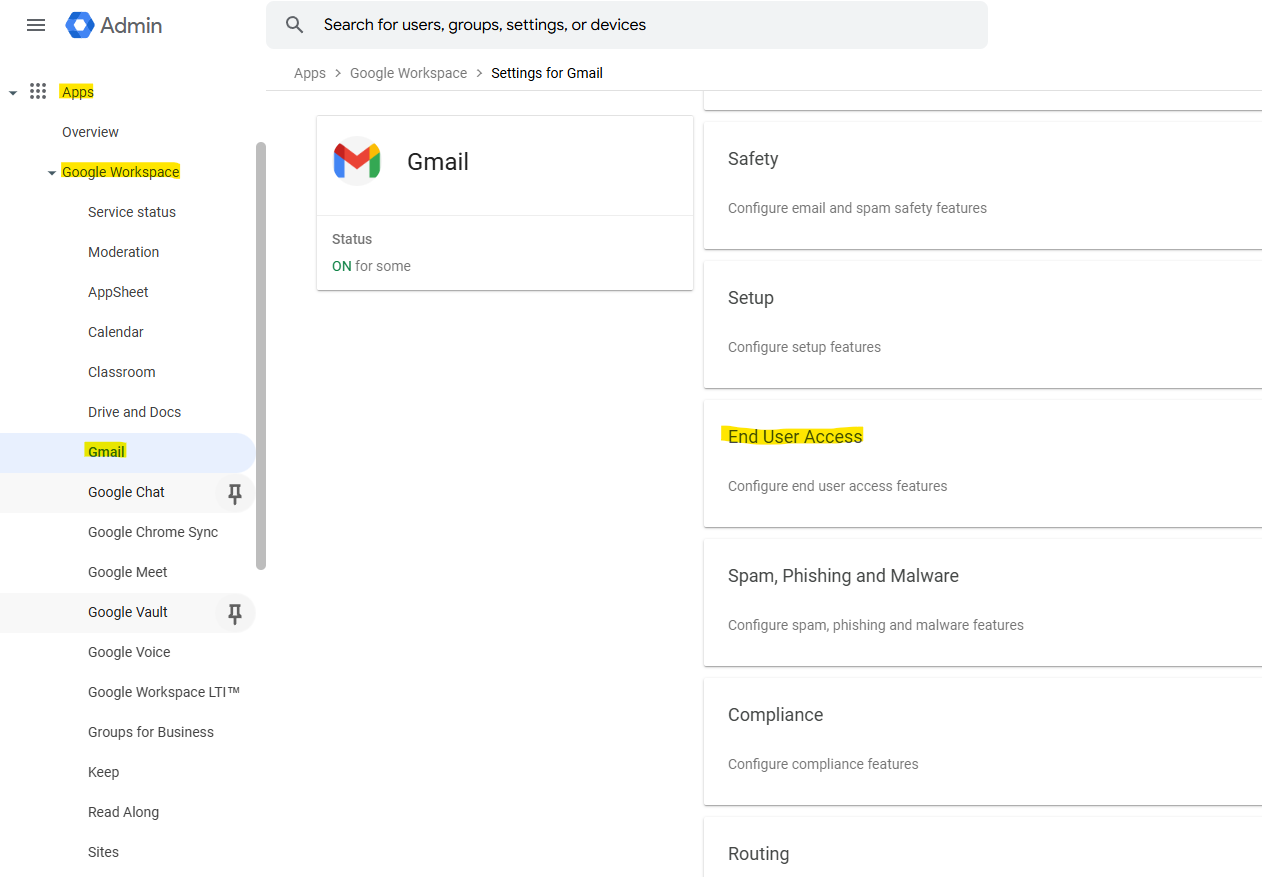Go to Google Workspace breadcrumb link
The image size is (1262, 877).
click(x=408, y=73)
